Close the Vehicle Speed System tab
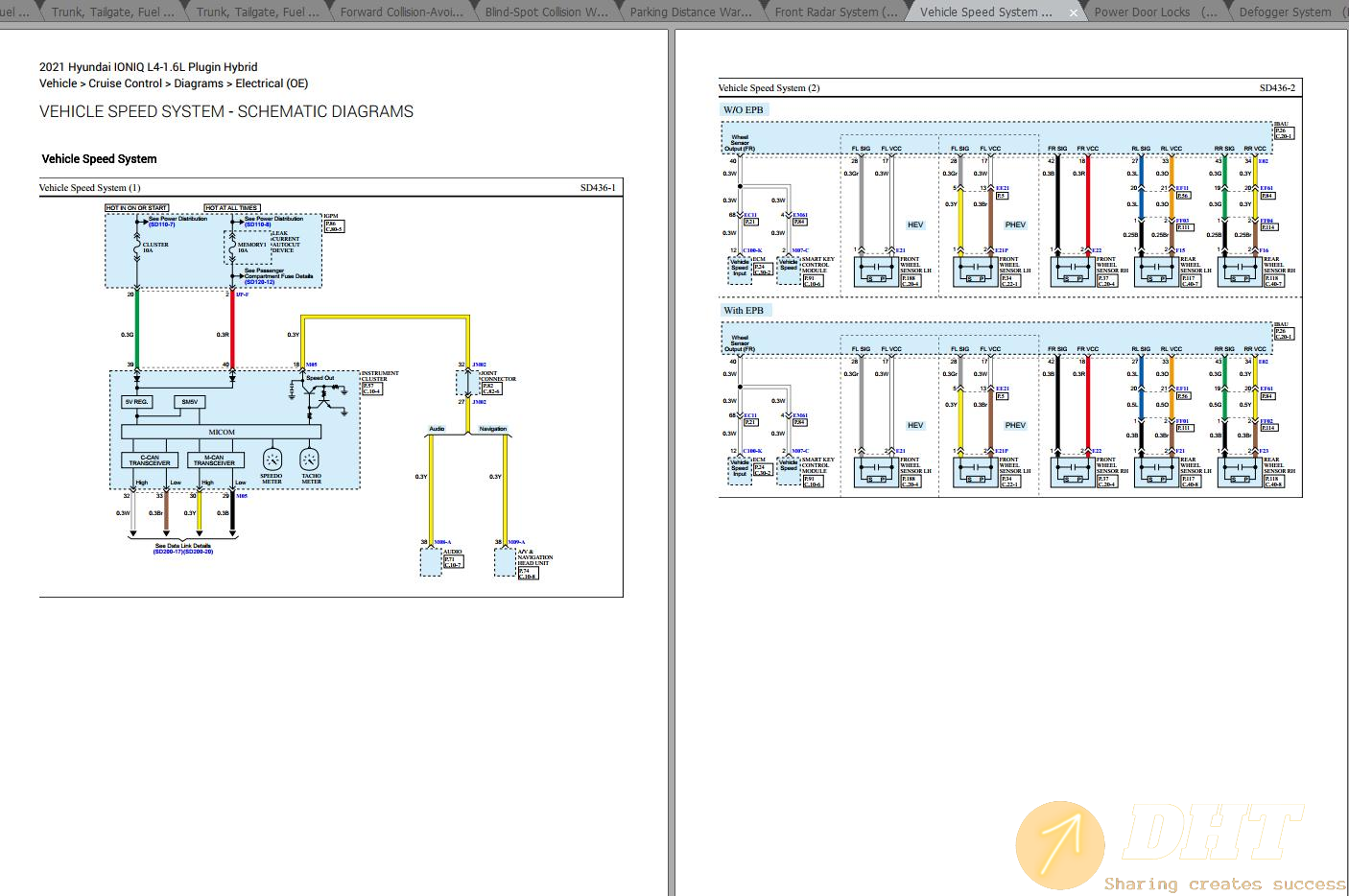Viewport: 1349px width, 896px height. (x=1073, y=12)
